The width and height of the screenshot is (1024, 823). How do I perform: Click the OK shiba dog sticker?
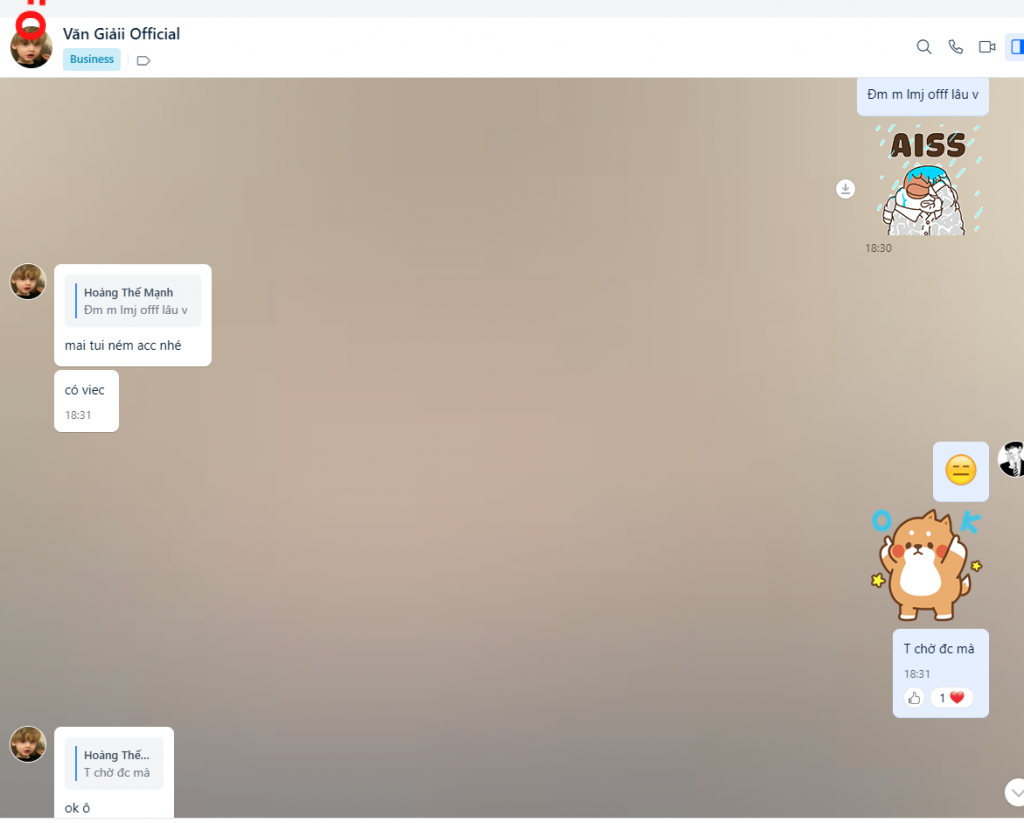click(926, 564)
